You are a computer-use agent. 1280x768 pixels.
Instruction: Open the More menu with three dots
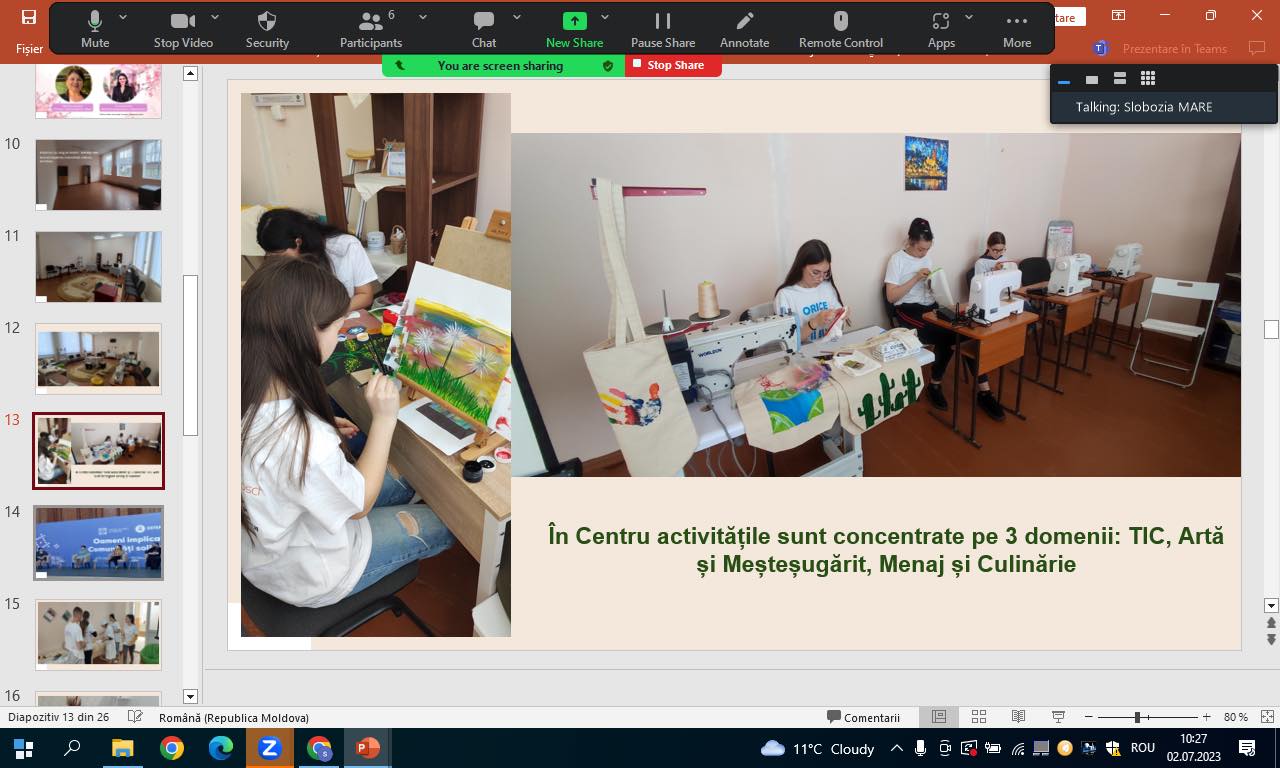(x=1016, y=29)
